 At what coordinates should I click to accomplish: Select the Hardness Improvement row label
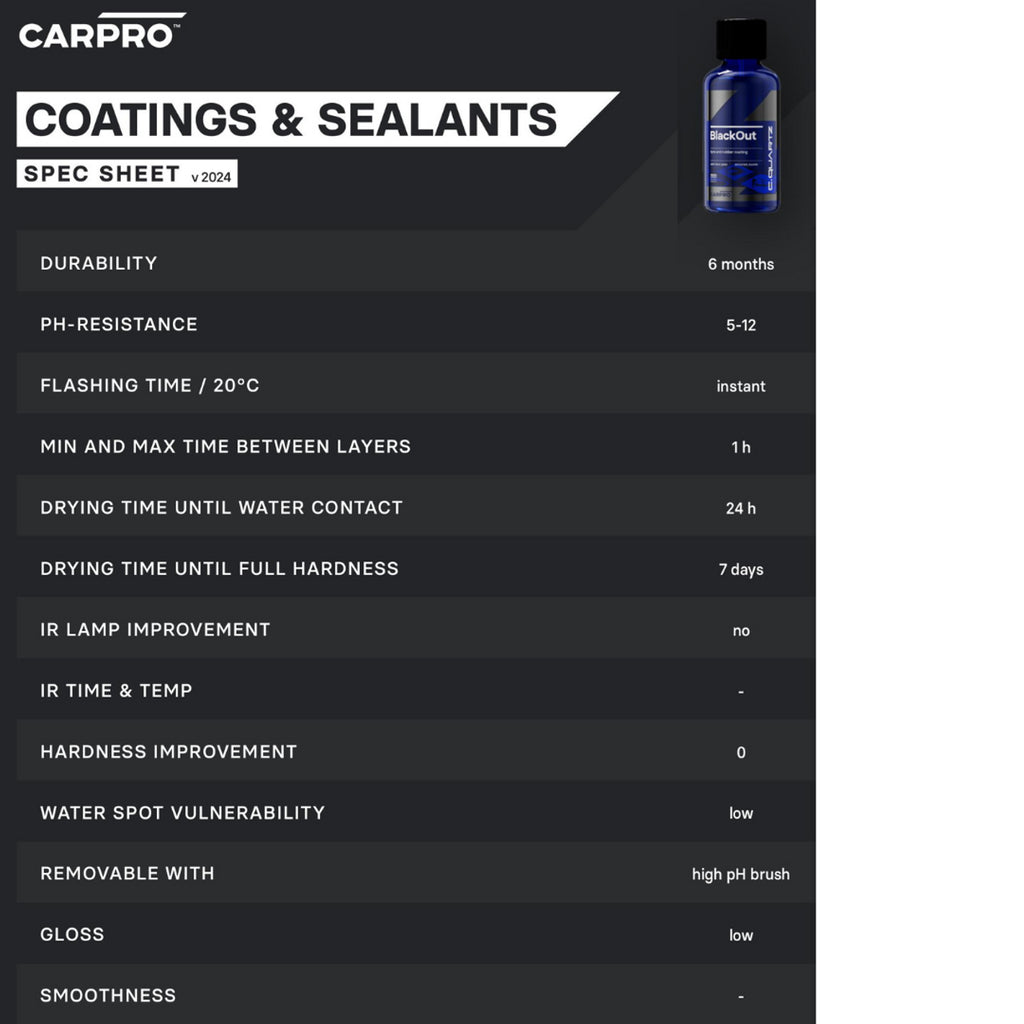(168, 751)
